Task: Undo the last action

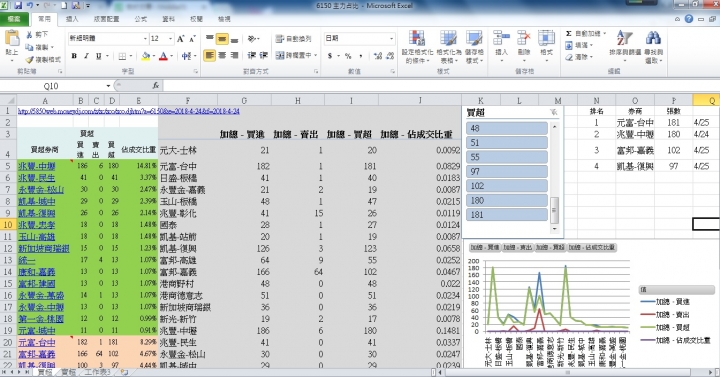Action: tap(30, 6)
